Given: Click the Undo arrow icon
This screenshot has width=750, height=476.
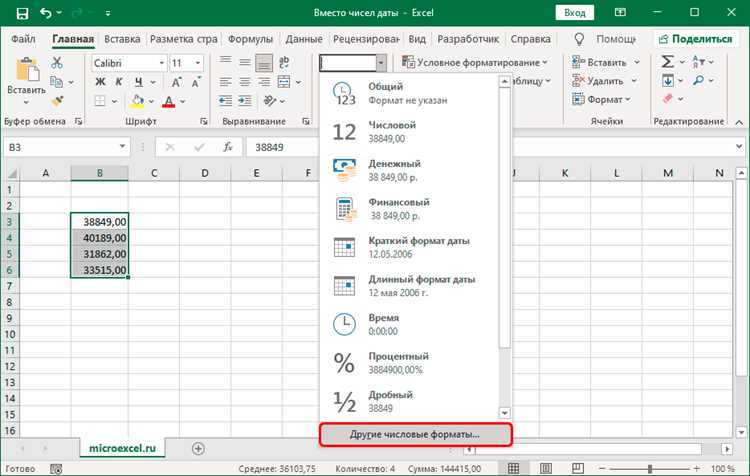Looking at the screenshot, I should 46,13.
